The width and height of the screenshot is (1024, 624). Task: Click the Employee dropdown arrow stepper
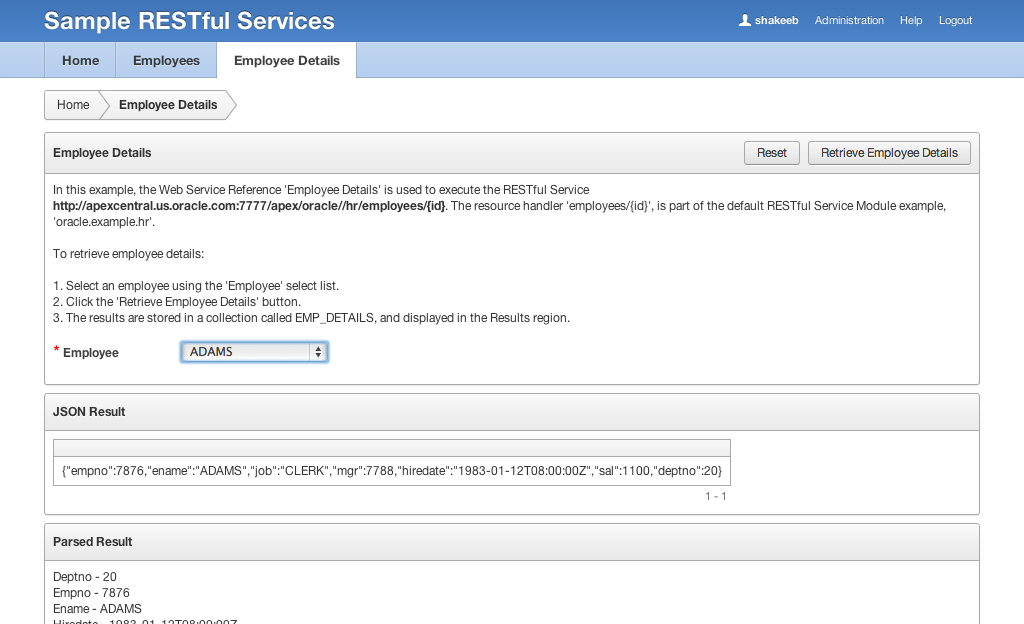[318, 352]
